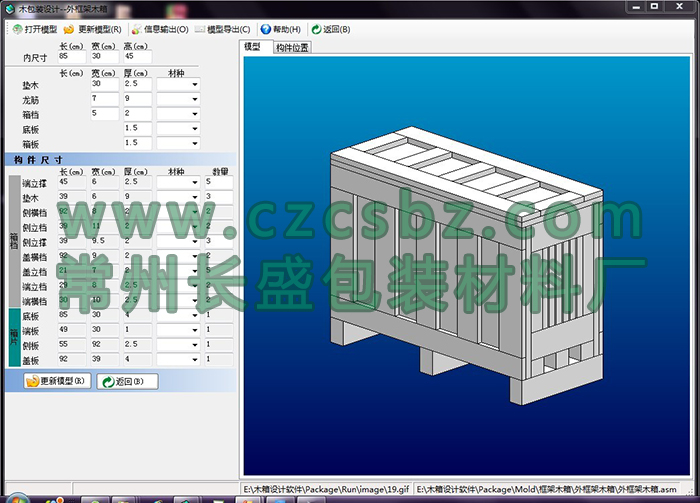The width and height of the screenshot is (700, 503).
Task: Click the bottom 返回(B) button
Action: pyautogui.click(x=127, y=381)
